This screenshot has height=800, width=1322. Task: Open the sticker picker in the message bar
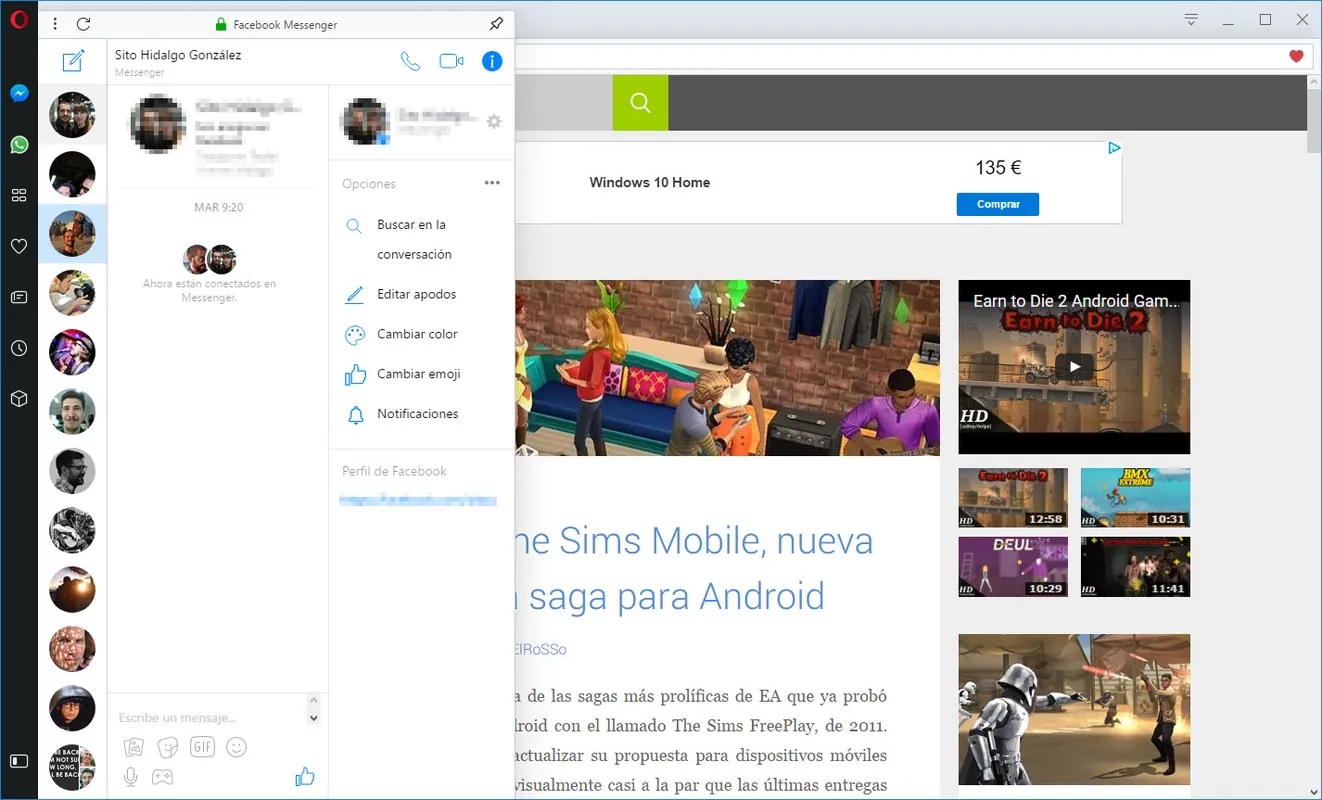point(168,747)
